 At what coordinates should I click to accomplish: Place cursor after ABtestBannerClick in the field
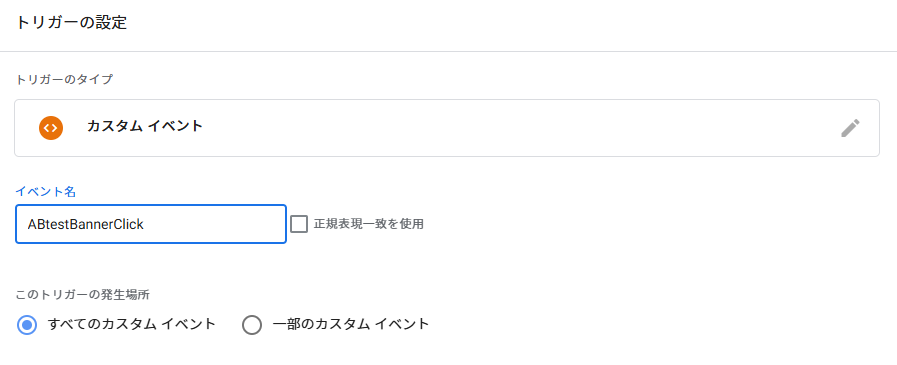(145, 224)
